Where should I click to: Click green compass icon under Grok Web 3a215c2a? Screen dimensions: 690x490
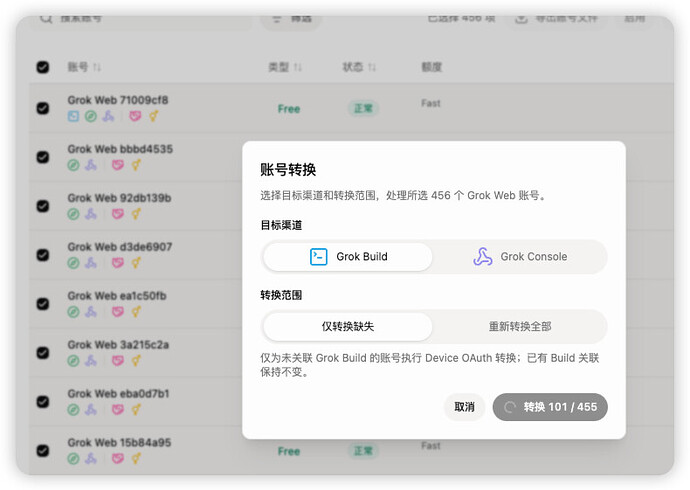(73, 361)
